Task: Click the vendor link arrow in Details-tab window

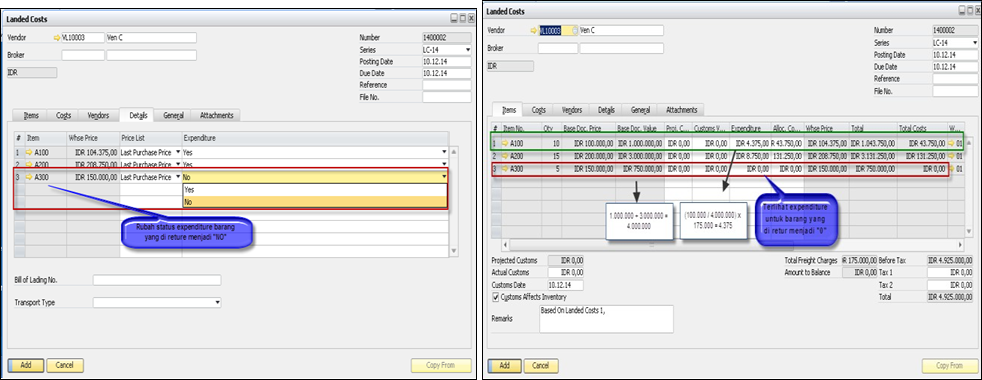Action: (56, 38)
